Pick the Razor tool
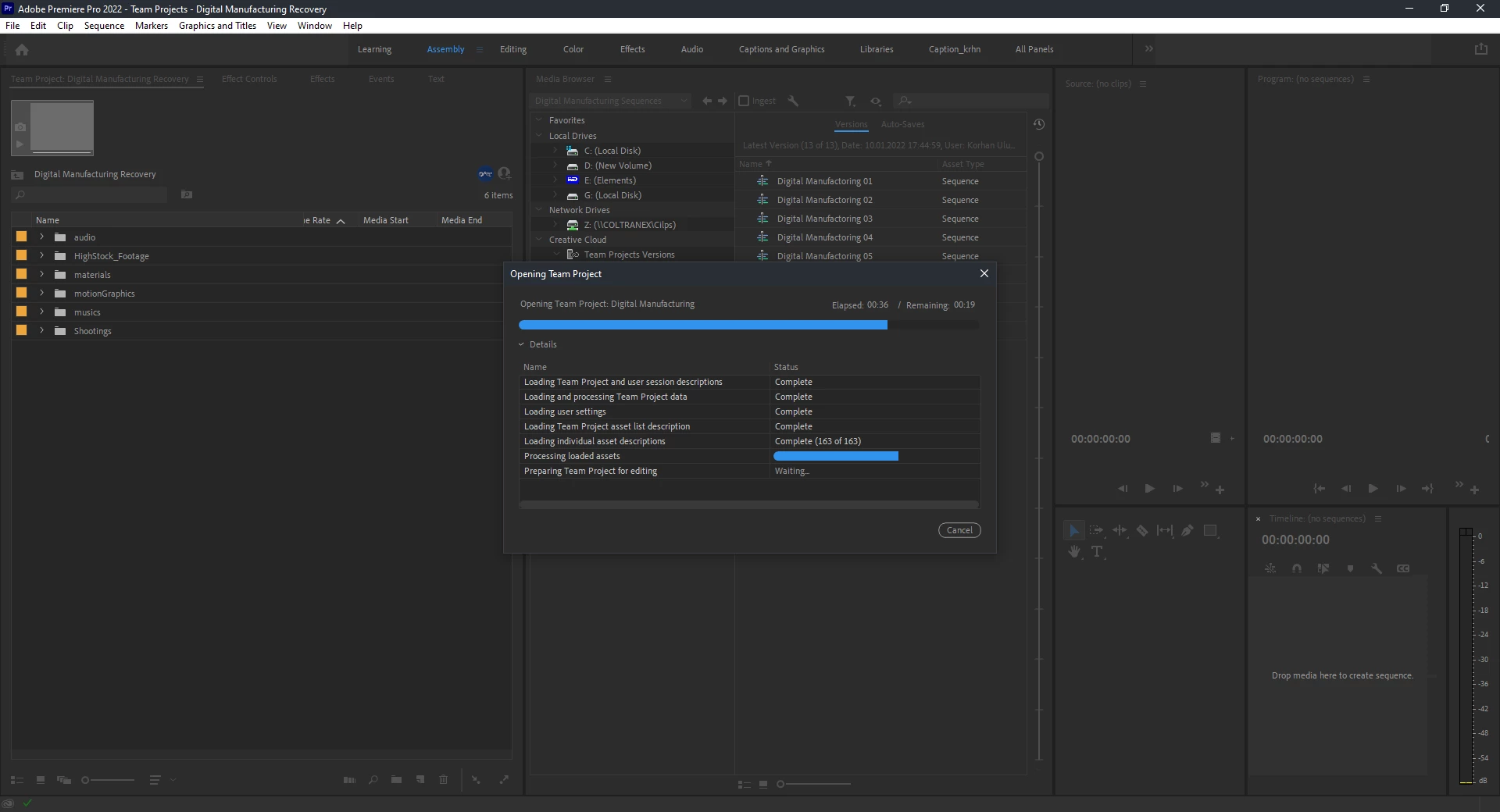Image resolution: width=1500 pixels, height=812 pixels. tap(1142, 531)
